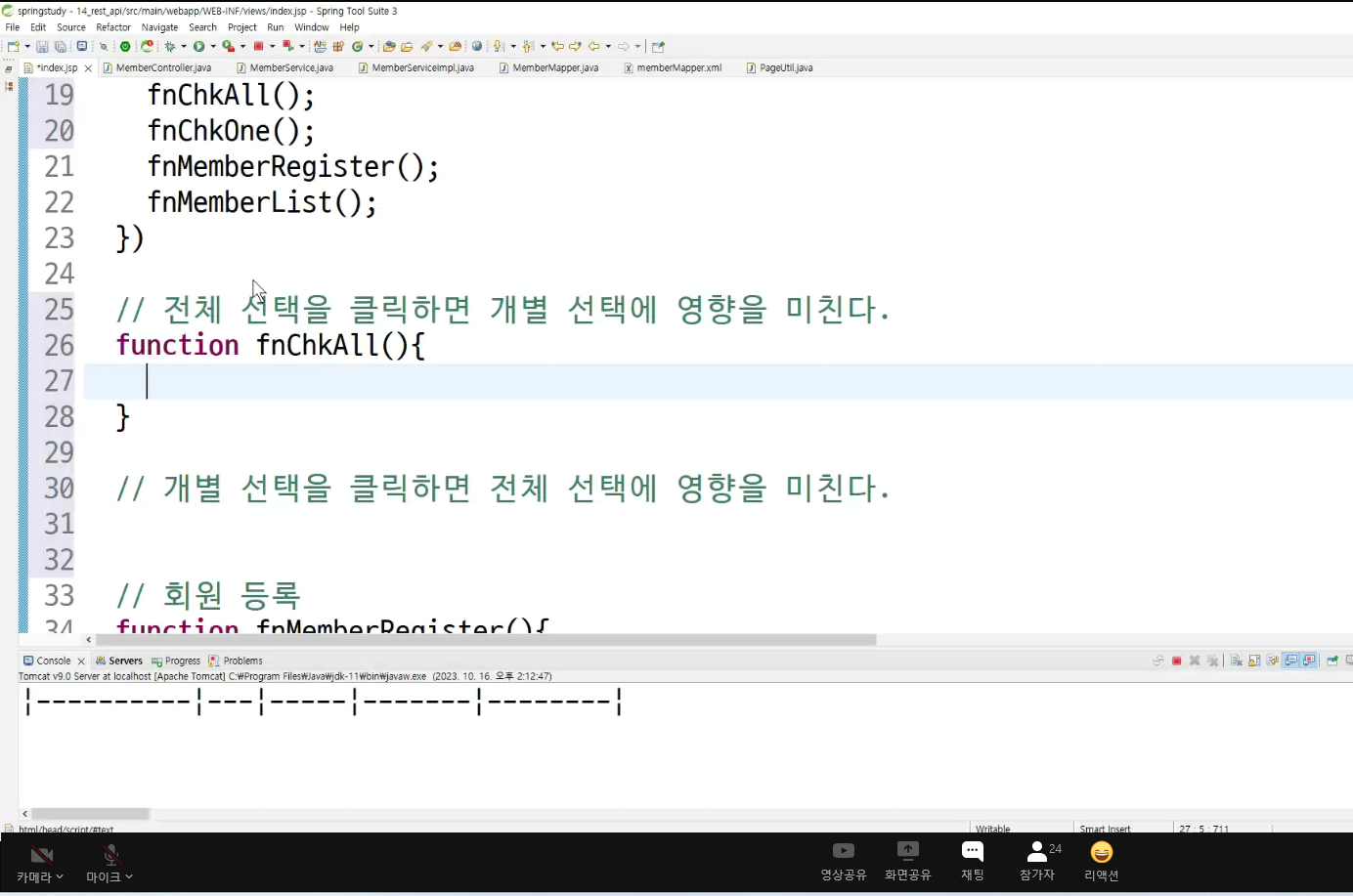Open the File menu

[13, 27]
